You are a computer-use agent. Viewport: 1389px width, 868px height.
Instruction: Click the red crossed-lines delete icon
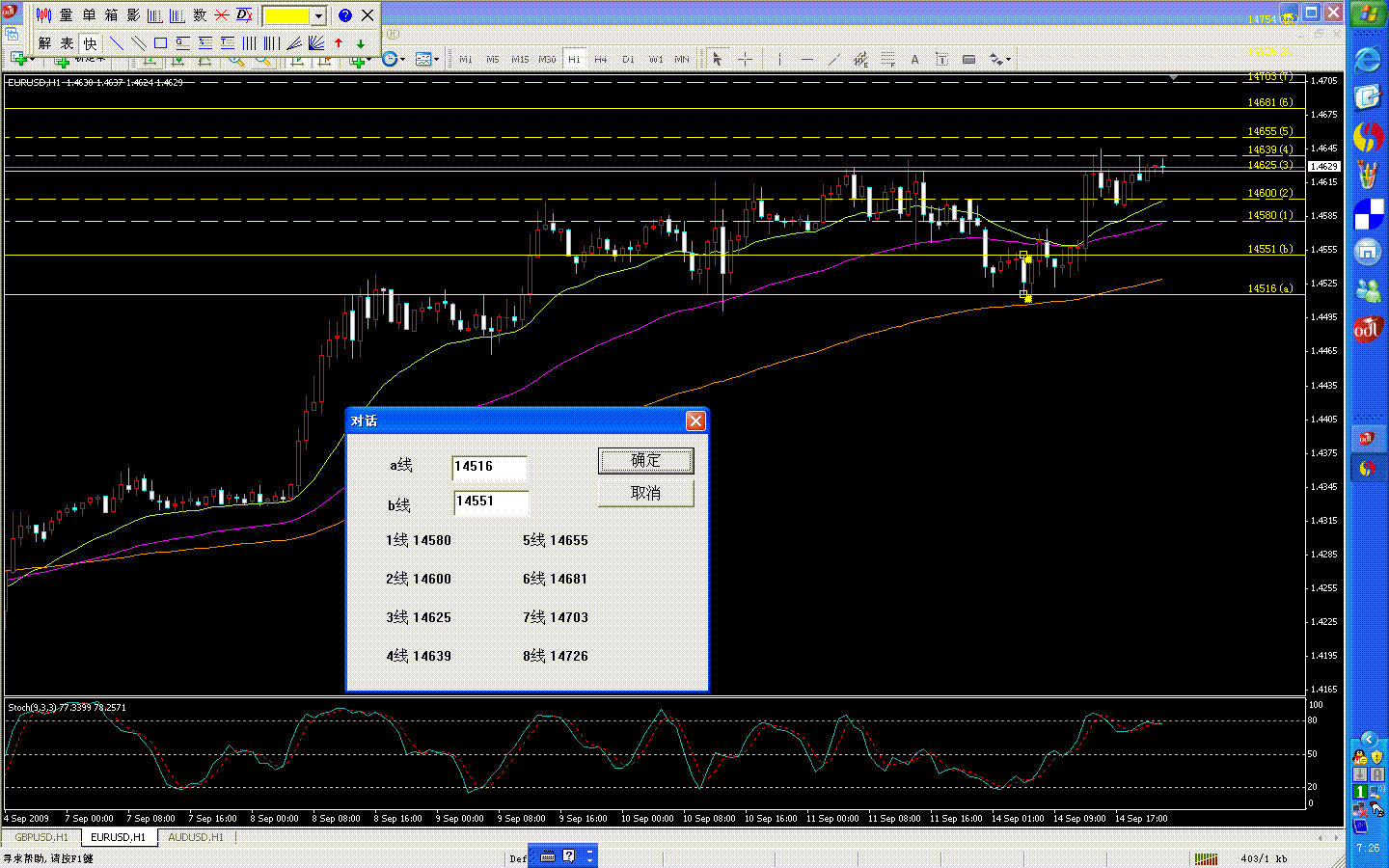click(222, 15)
